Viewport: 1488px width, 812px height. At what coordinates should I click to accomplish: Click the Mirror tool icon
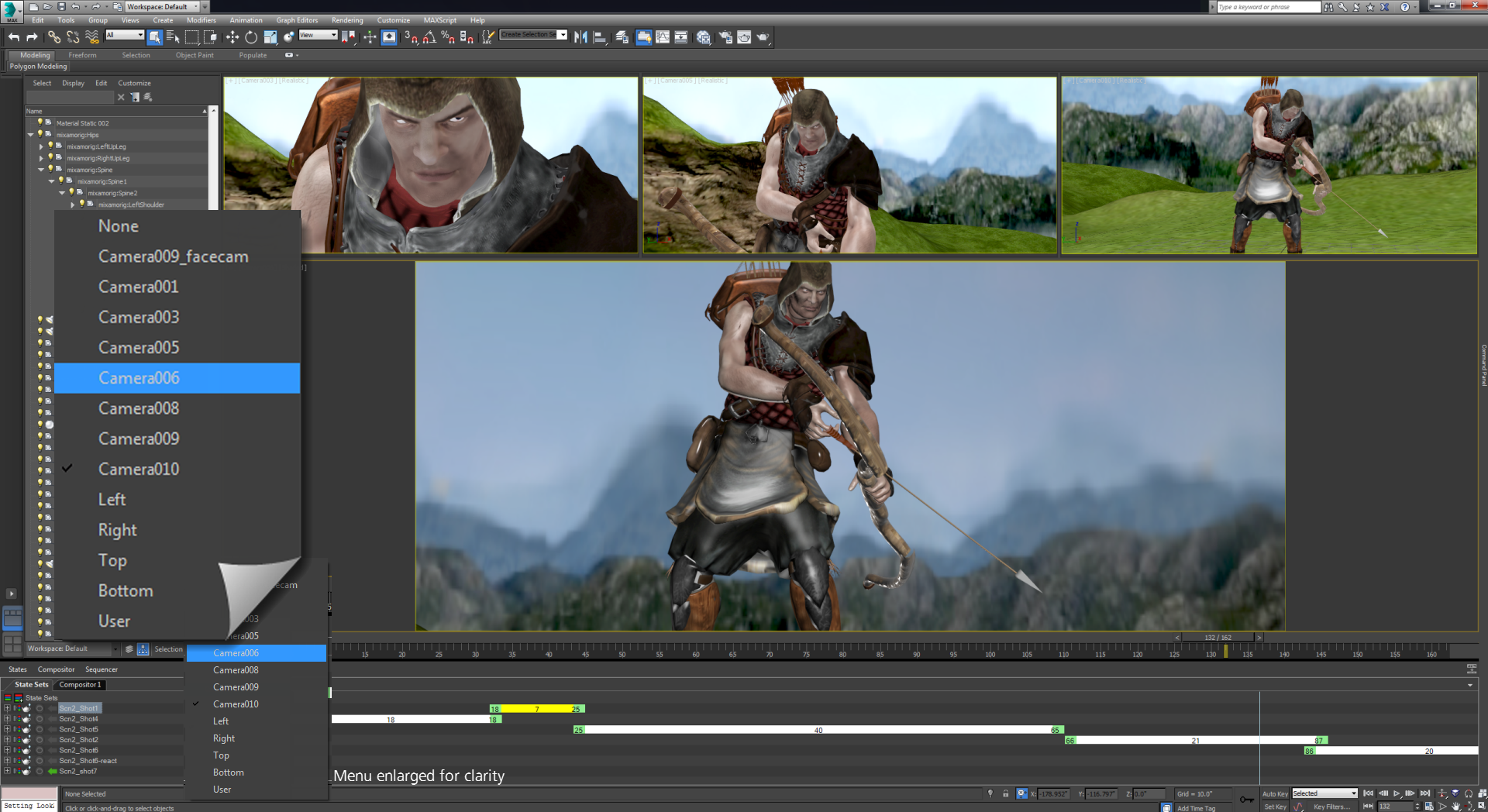point(580,37)
